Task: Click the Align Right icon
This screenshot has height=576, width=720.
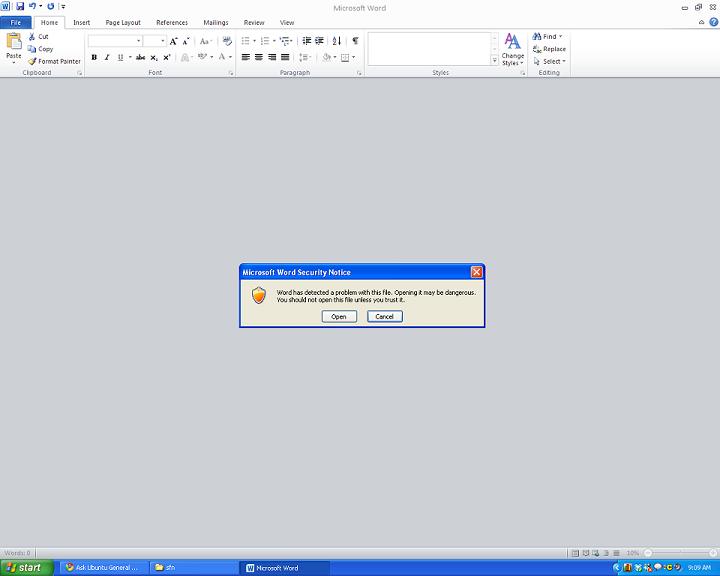Action: (x=272, y=57)
